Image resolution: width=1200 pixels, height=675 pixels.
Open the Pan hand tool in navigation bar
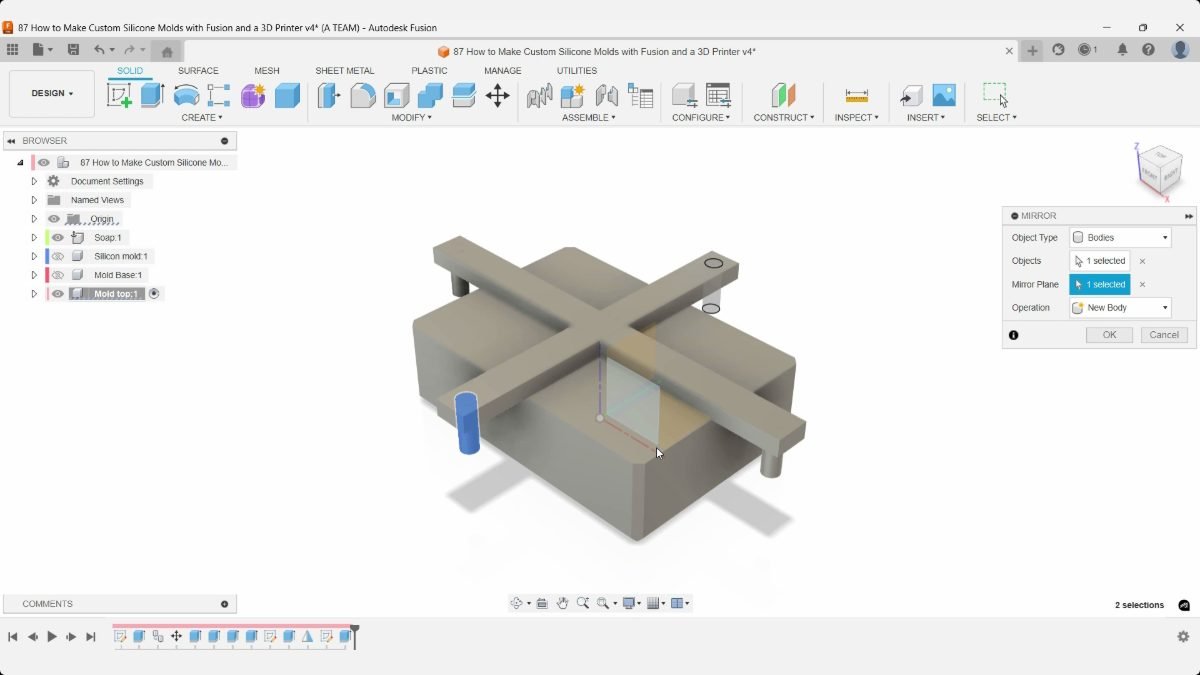point(563,603)
